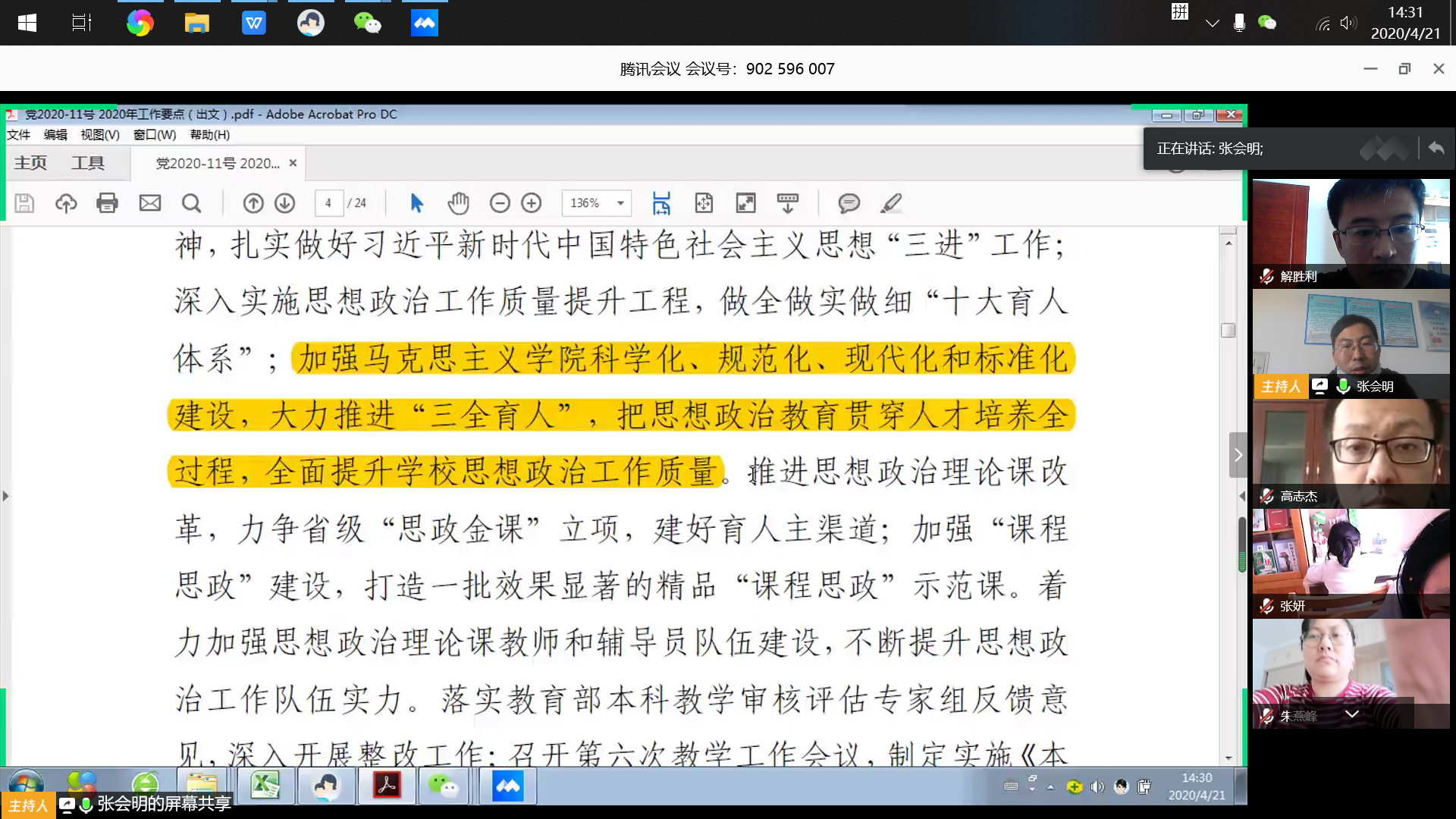Click the Add comment bubble icon
The image size is (1456, 819).
(x=849, y=203)
